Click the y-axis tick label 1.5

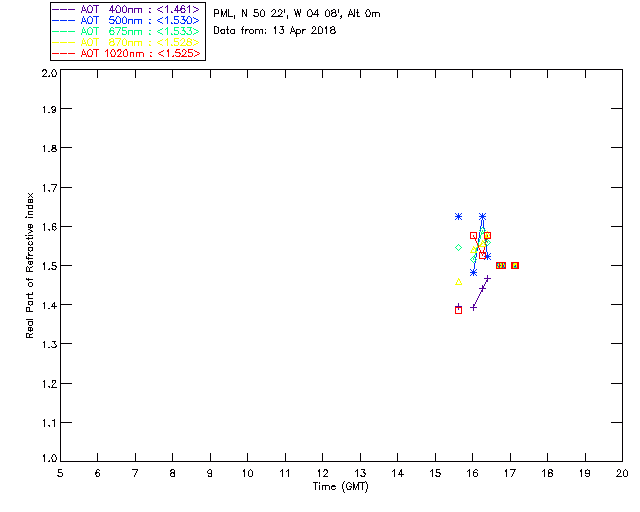pos(49,266)
